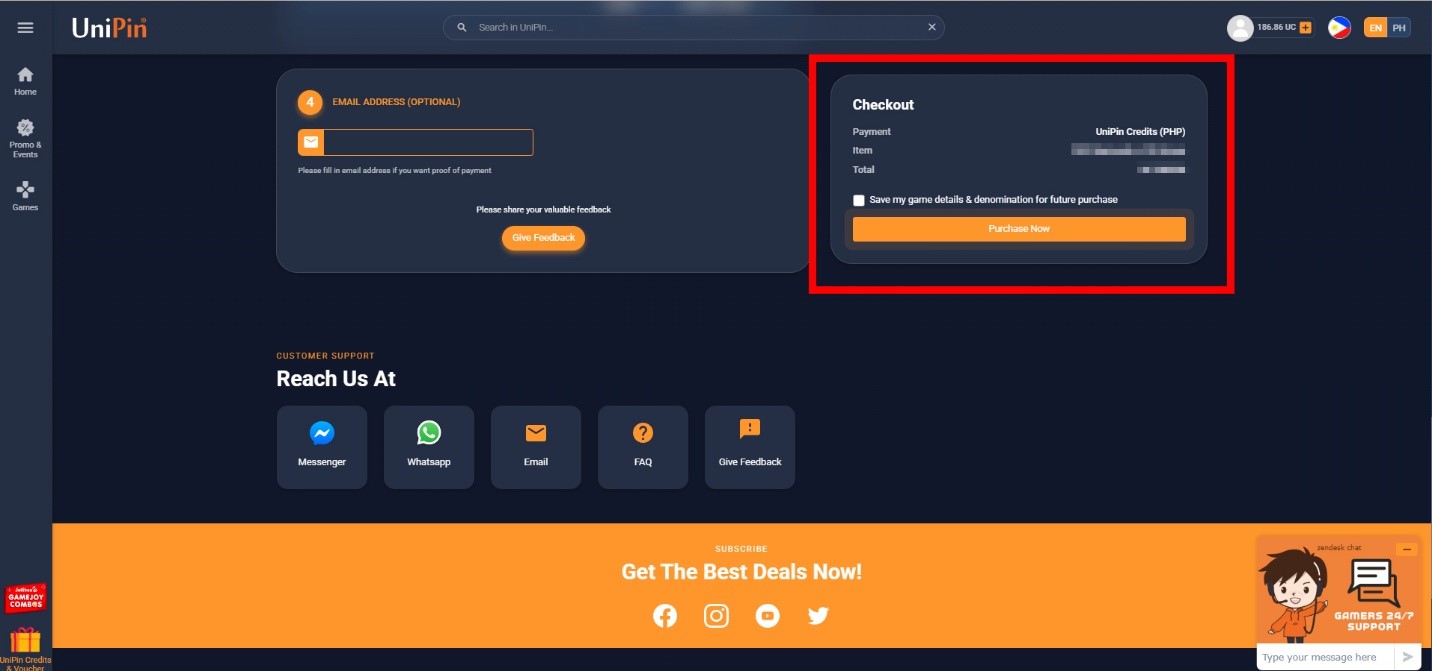The image size is (1432, 671).
Task: Clear the search field with the X icon
Action: [x=931, y=27]
